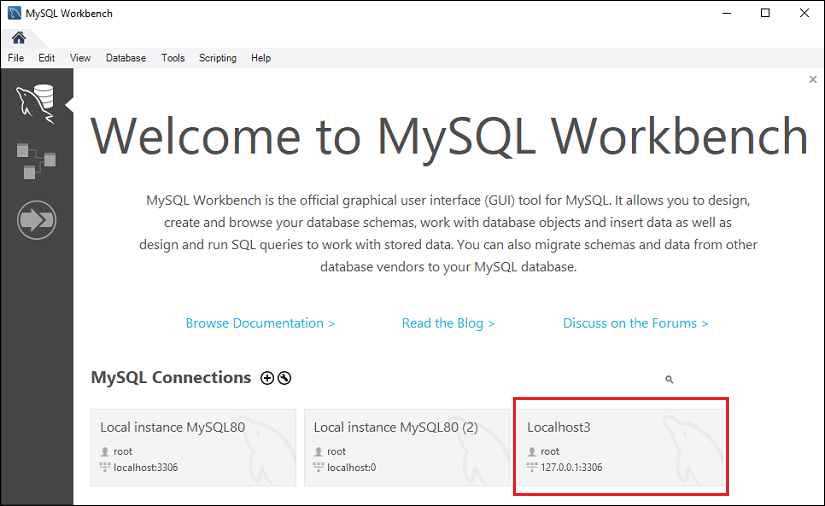The height and width of the screenshot is (506, 825).
Task: Open Local instance MySQL80 (2) connection tile
Action: click(407, 447)
